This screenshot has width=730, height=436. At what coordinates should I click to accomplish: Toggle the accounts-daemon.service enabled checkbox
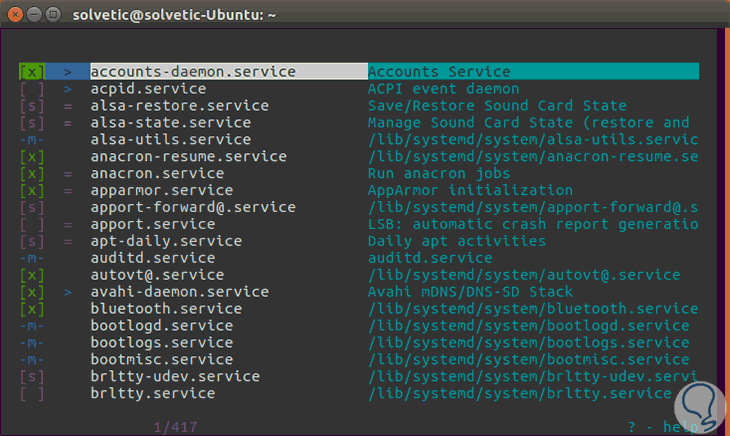[x=32, y=72]
